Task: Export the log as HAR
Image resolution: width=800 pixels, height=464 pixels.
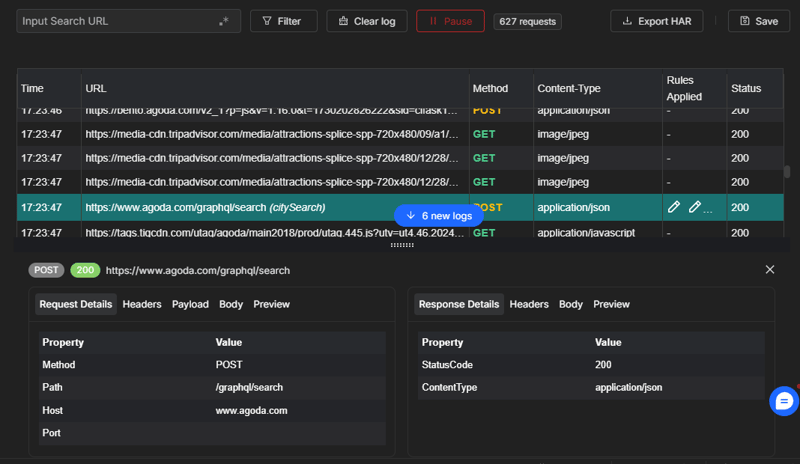Action: [x=657, y=21]
